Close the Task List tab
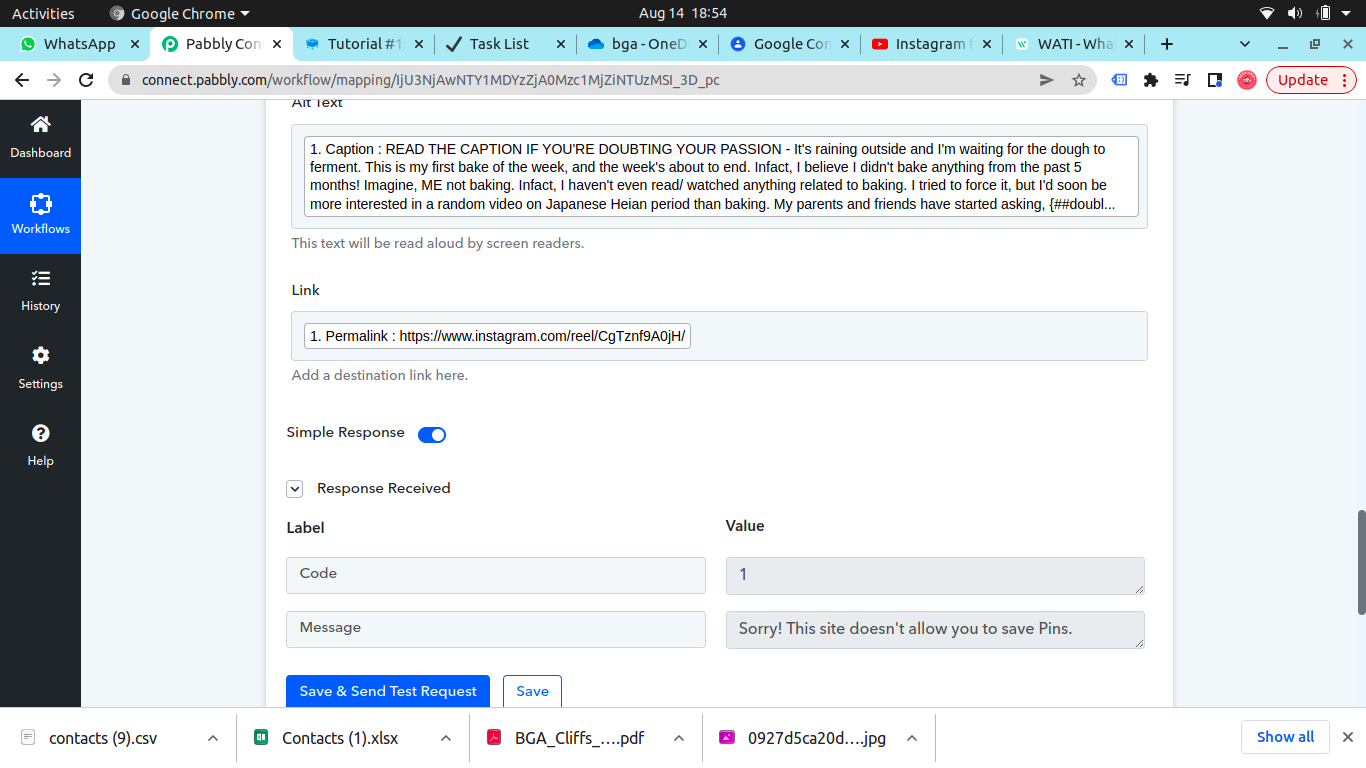1366x768 pixels. (561, 44)
